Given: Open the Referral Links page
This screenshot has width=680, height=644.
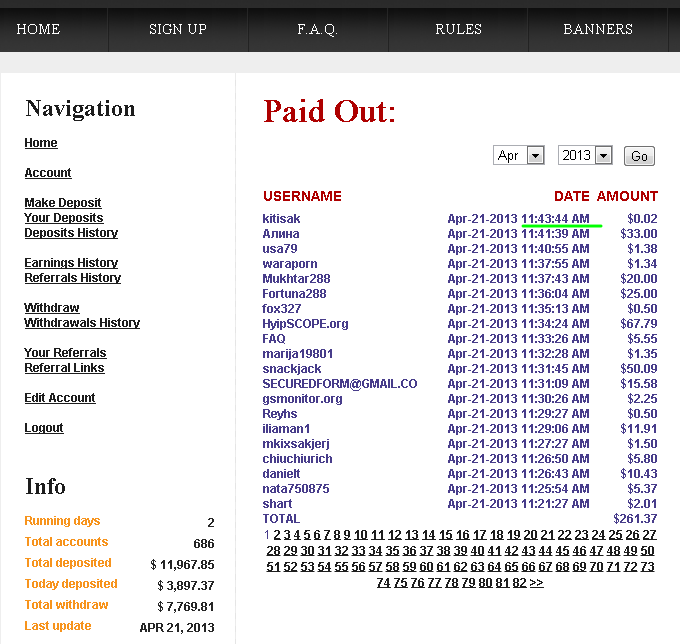Looking at the screenshot, I should click(x=64, y=368).
